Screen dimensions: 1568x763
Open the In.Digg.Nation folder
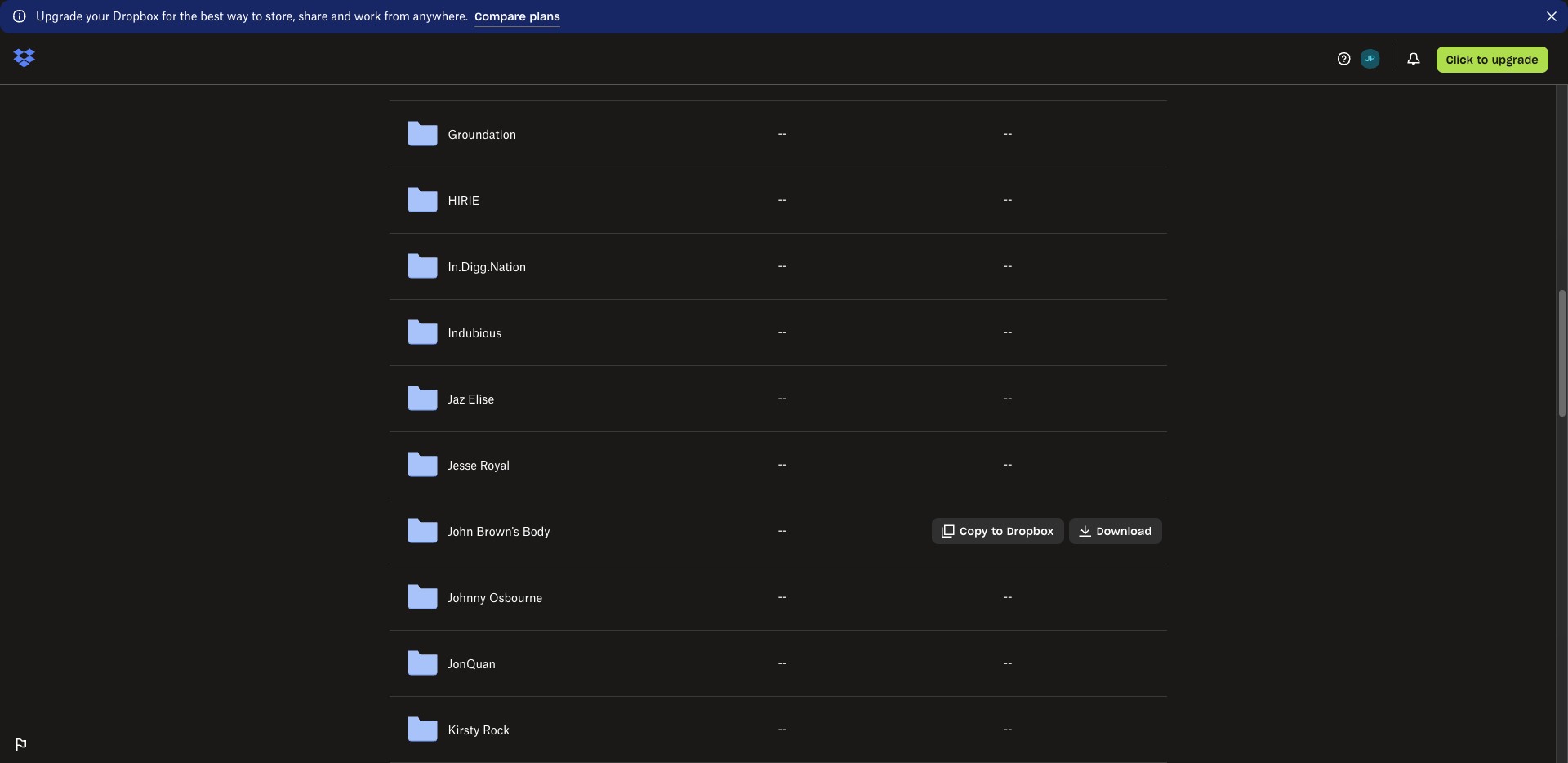click(486, 267)
